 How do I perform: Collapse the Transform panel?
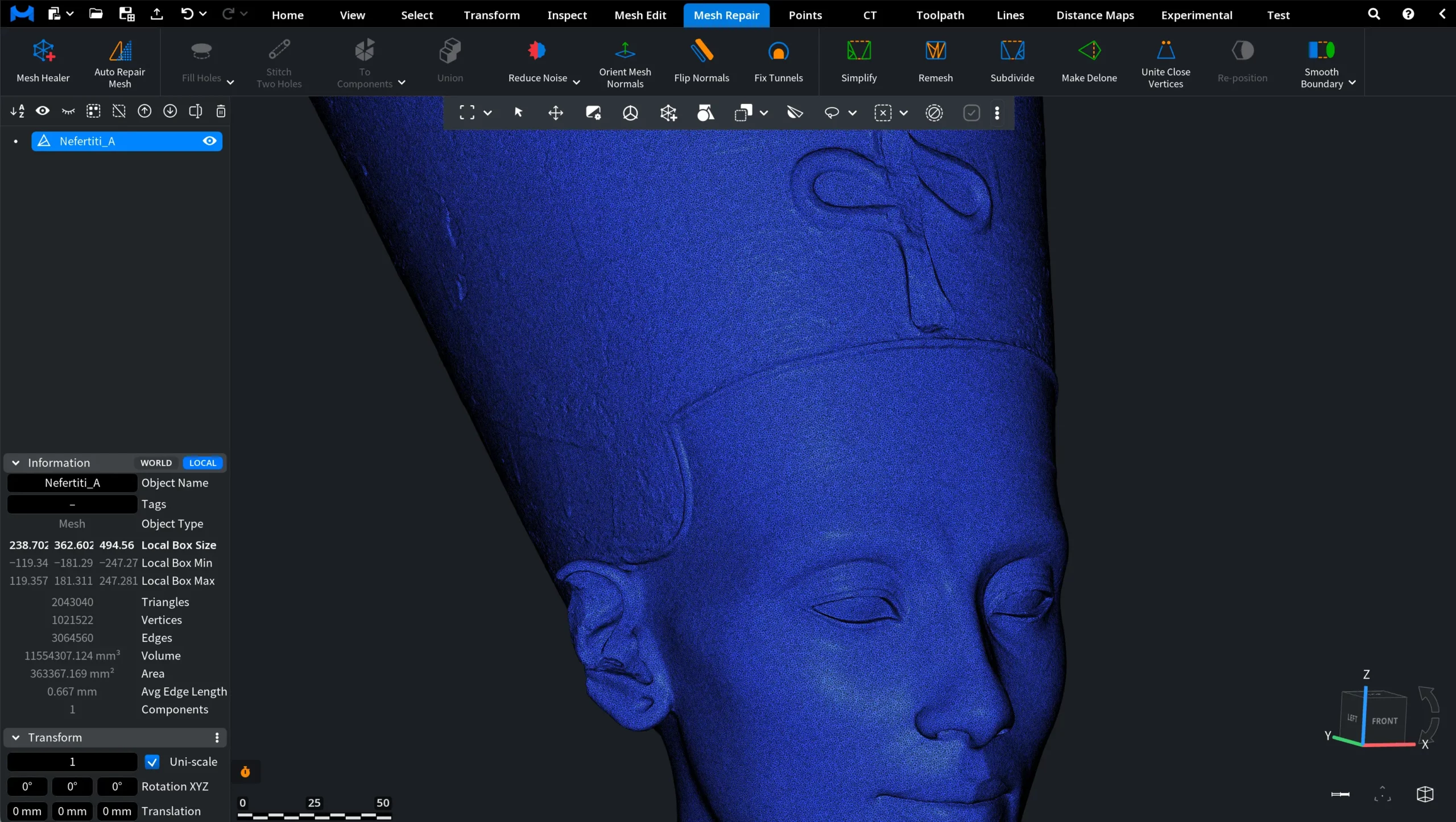click(16, 737)
